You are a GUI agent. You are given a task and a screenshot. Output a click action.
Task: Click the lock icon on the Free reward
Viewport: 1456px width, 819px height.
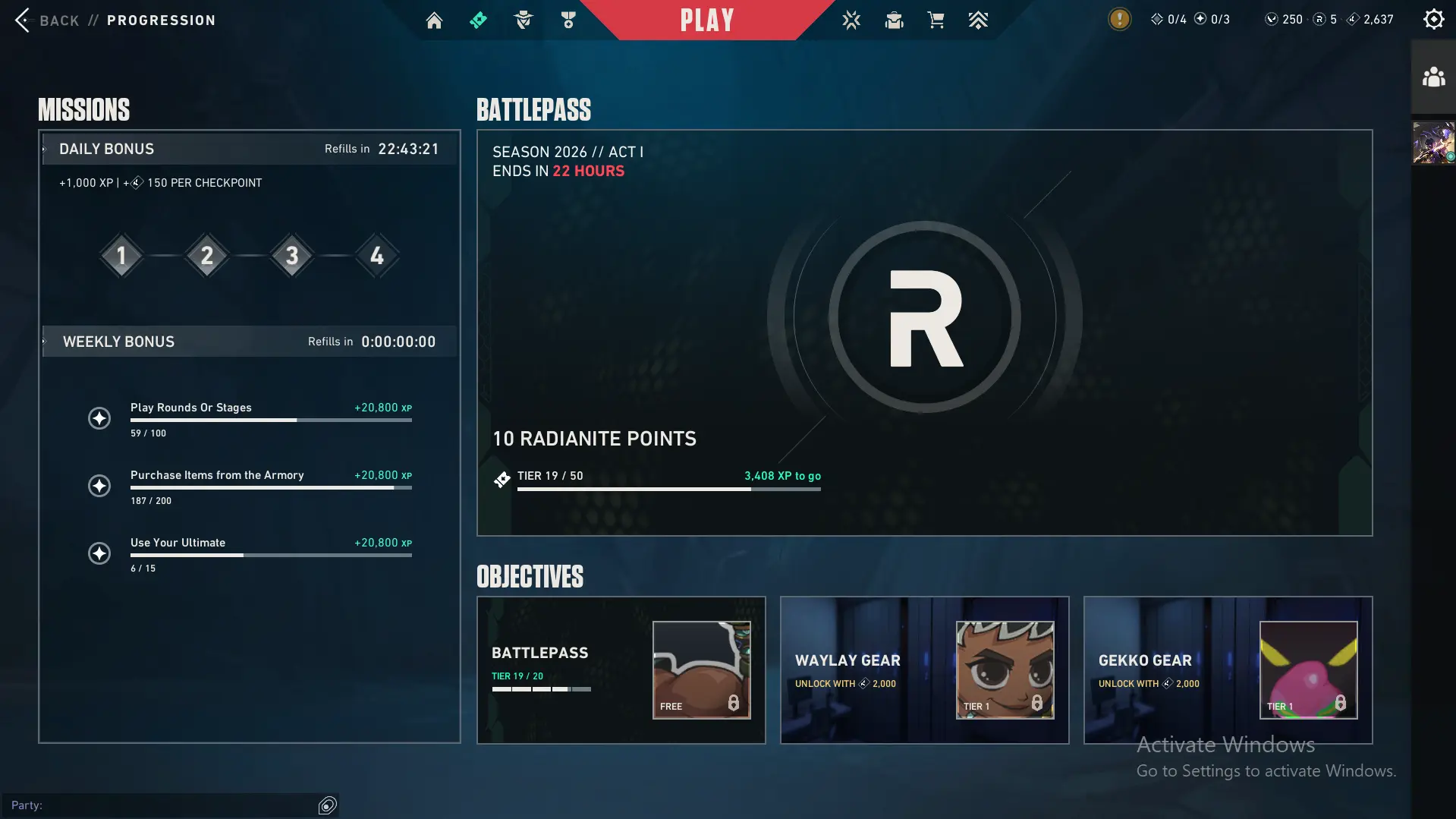point(734,703)
